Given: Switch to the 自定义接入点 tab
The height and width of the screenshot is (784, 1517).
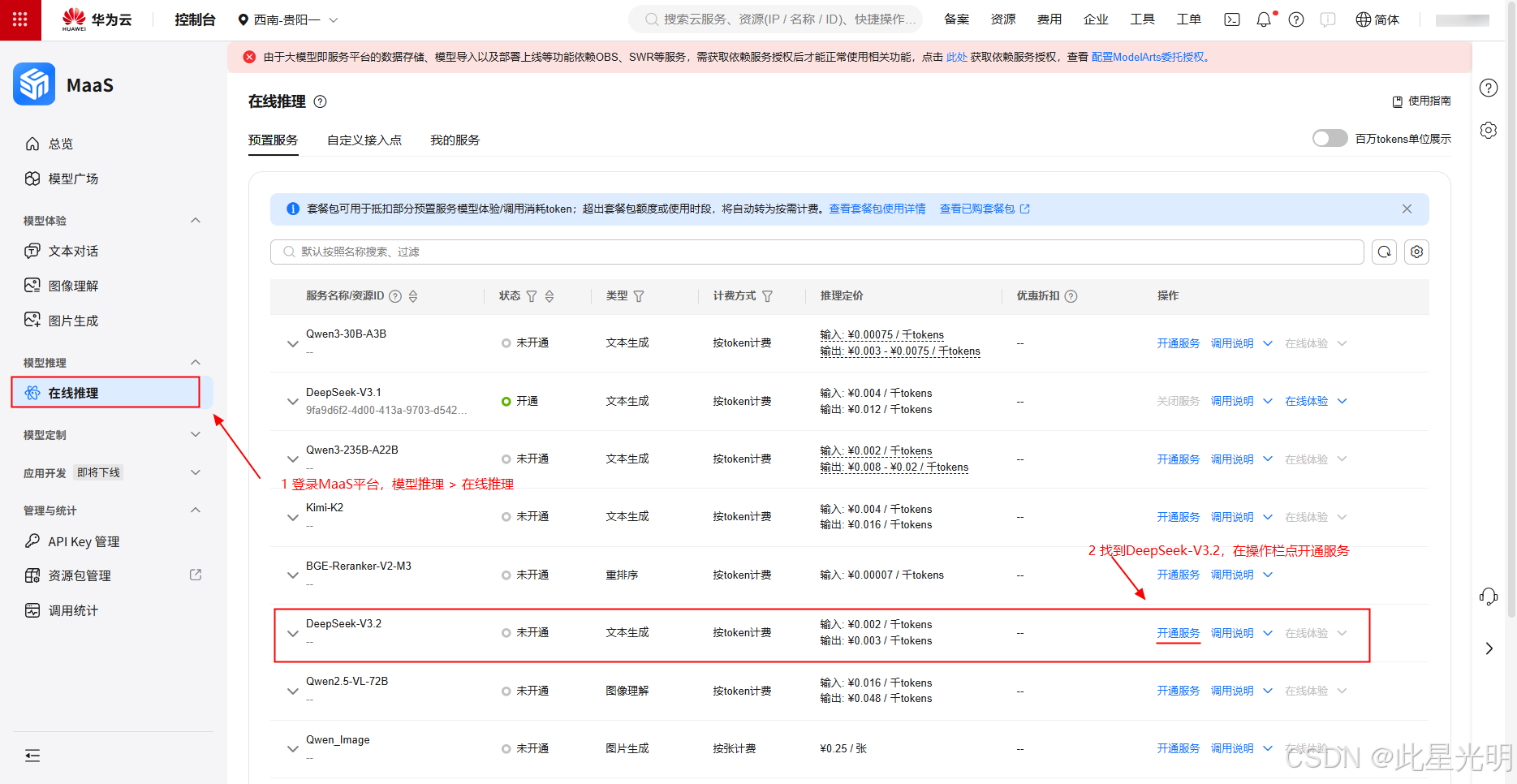Looking at the screenshot, I should (364, 139).
